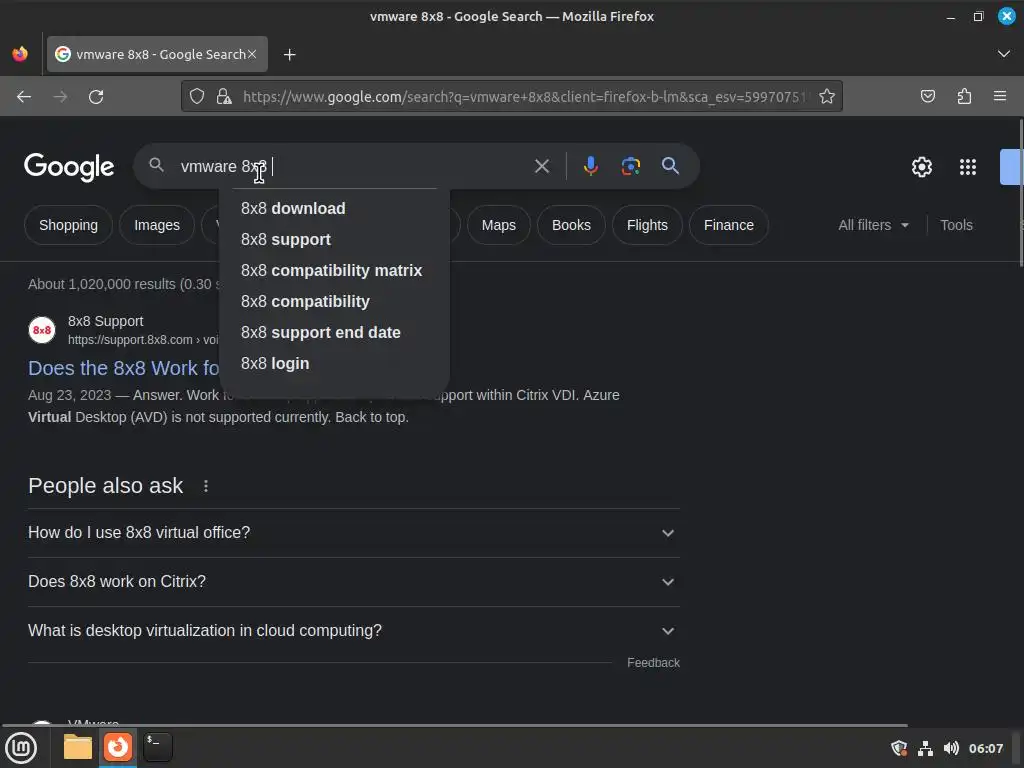Open 'Does the 8x8 Work fo...' result link

(123, 368)
